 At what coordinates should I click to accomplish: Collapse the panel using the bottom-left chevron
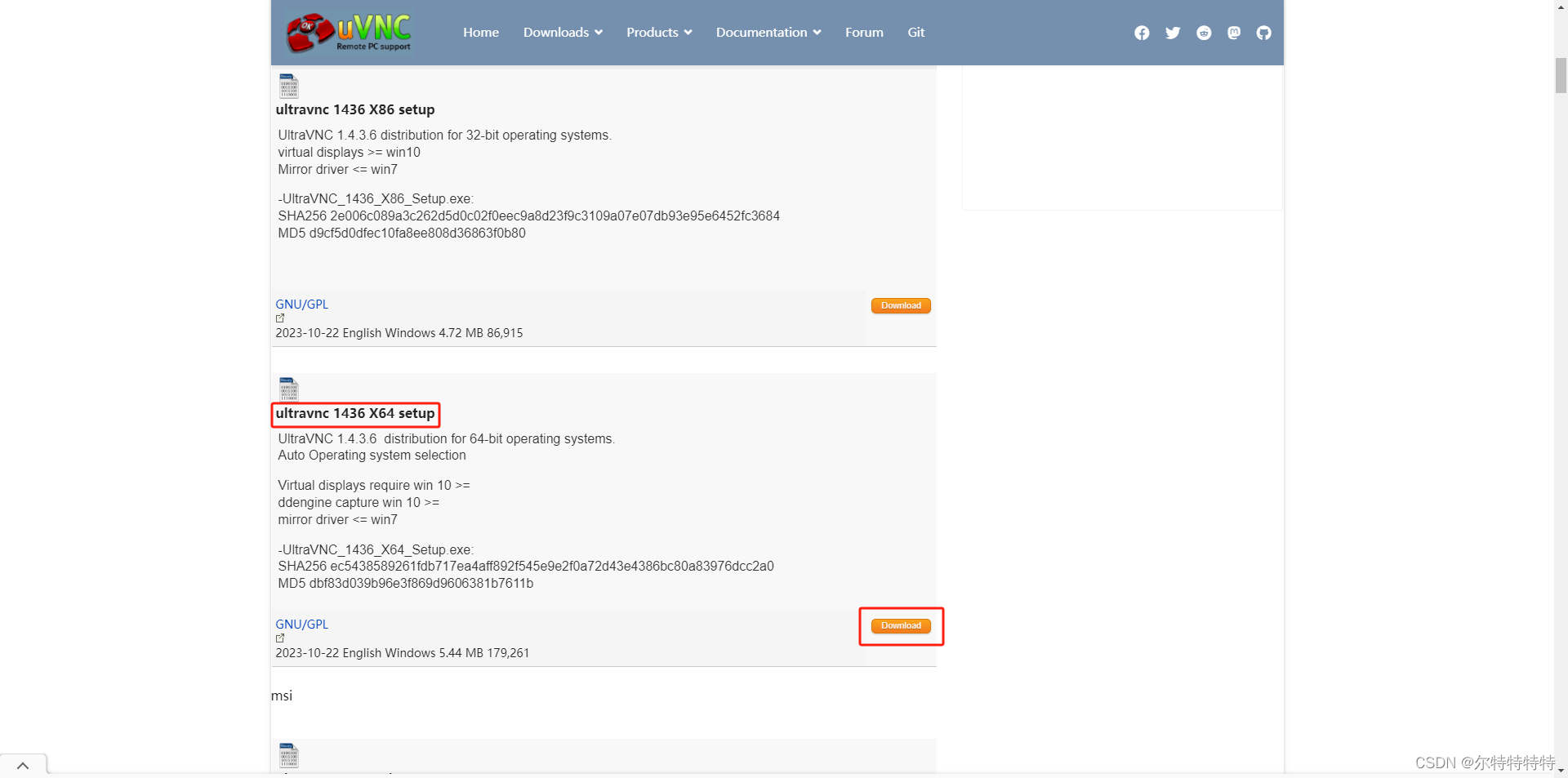tap(22, 764)
